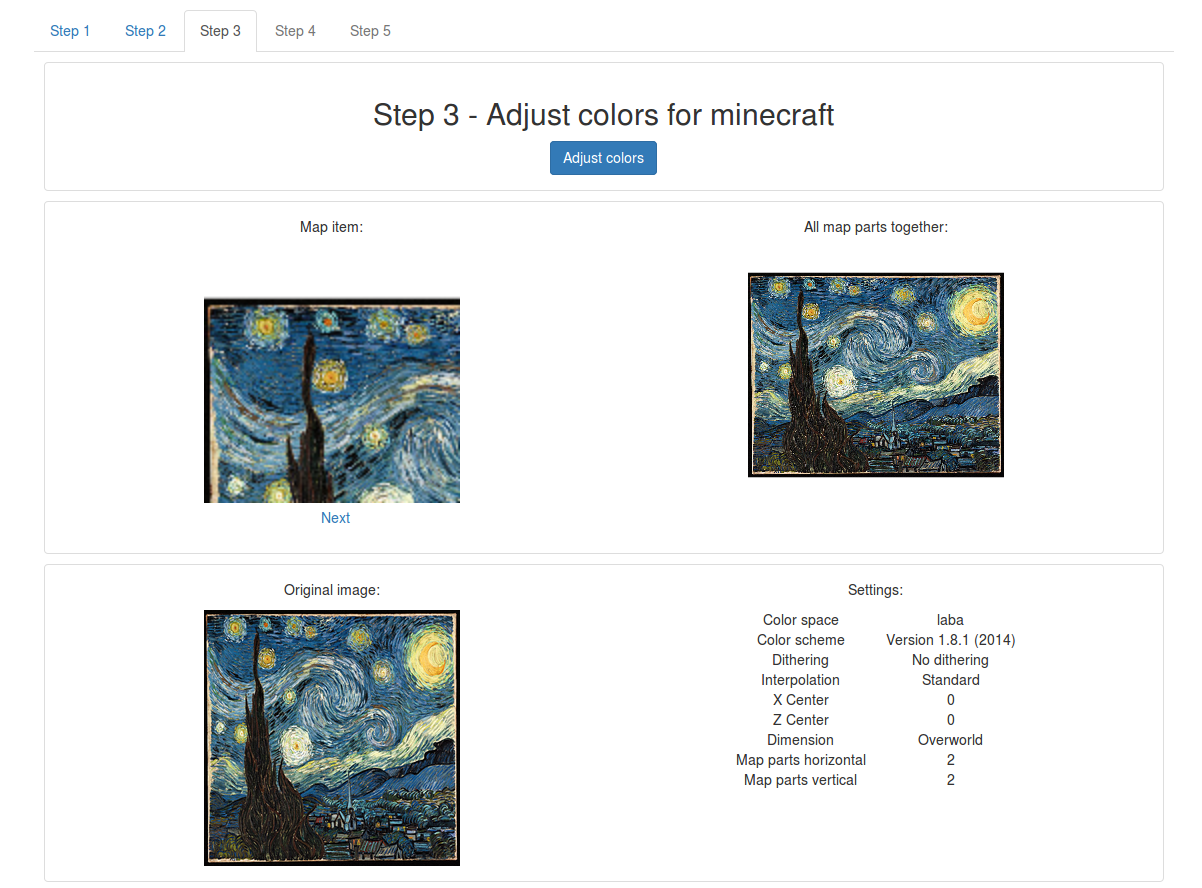Click the Map parts vertical label
The width and height of the screenshot is (1202, 888).
801,780
